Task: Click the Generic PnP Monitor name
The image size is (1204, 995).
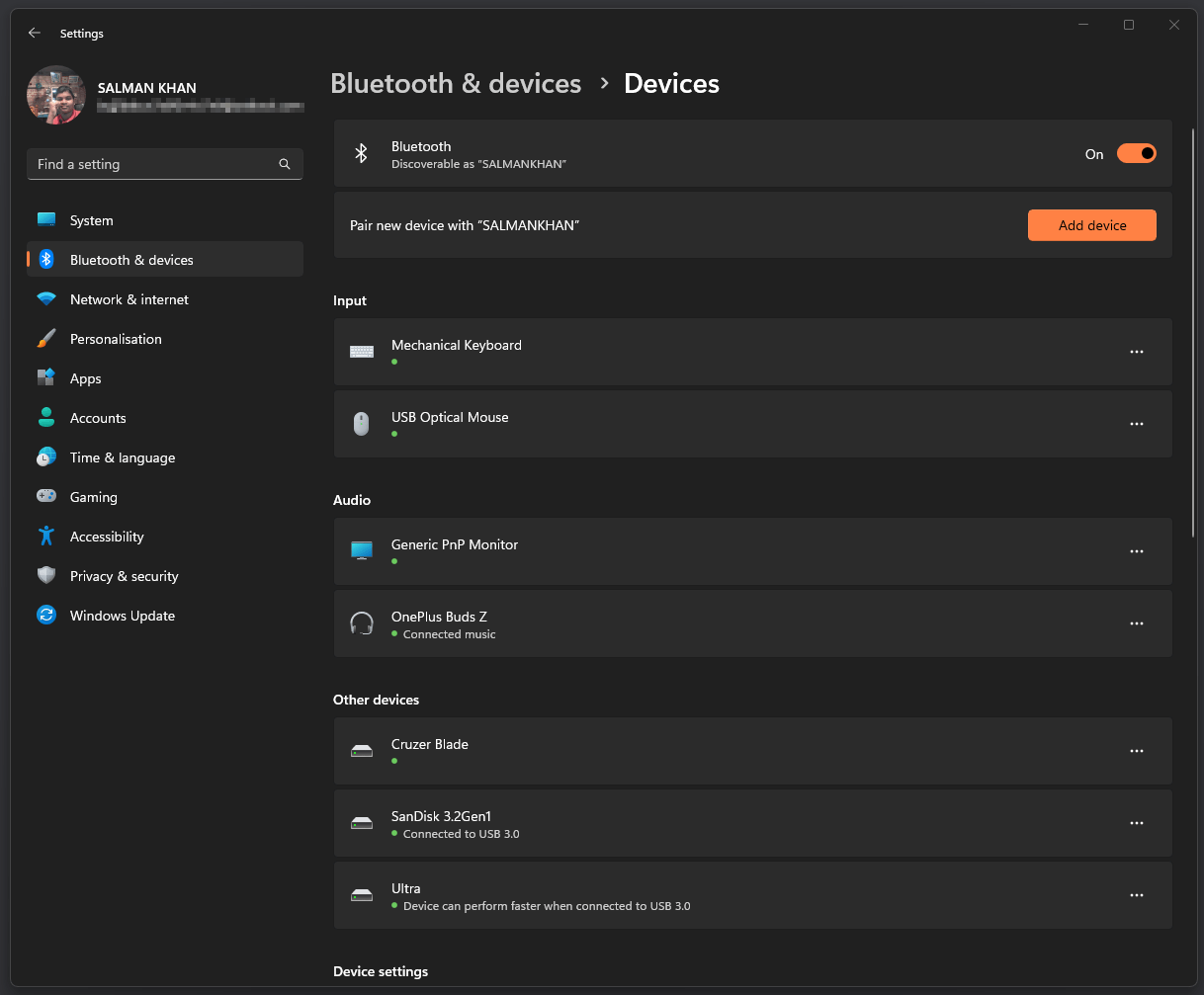Action: tap(455, 544)
